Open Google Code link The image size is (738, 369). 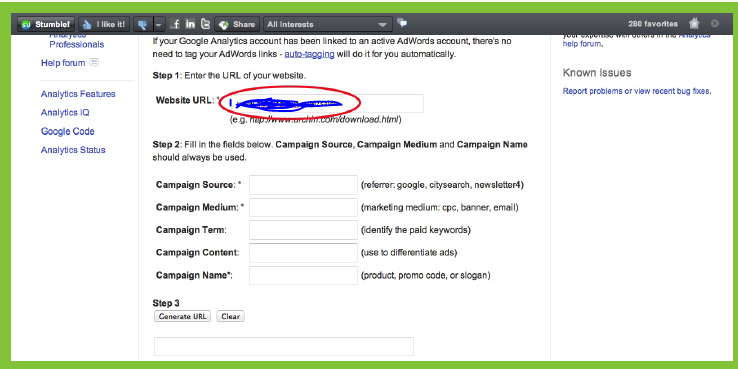click(x=68, y=131)
